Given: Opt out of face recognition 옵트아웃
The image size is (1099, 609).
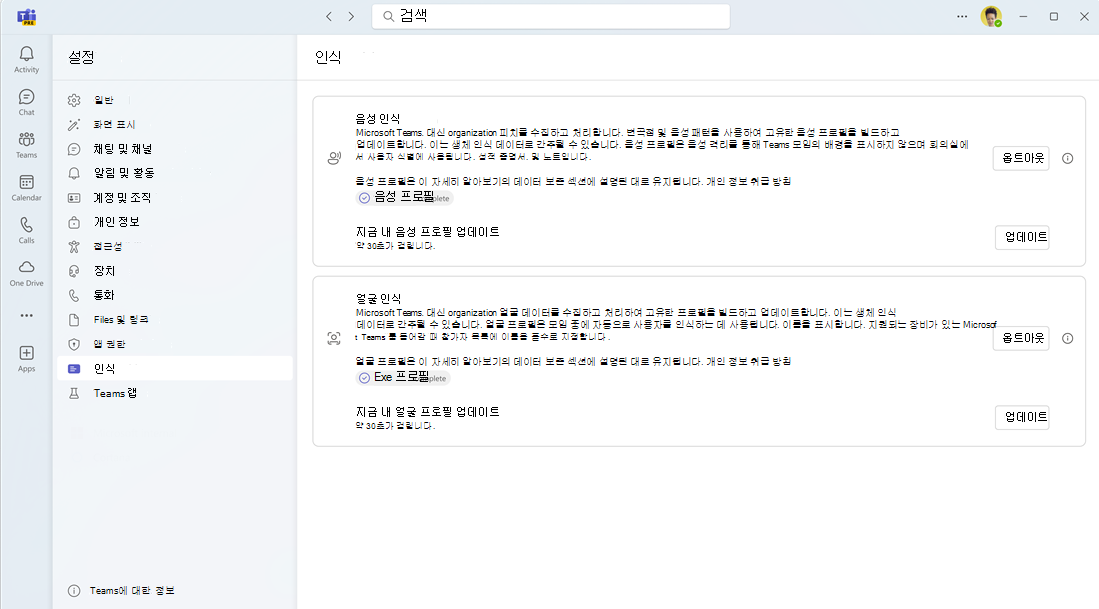Looking at the screenshot, I should [x=1021, y=338].
